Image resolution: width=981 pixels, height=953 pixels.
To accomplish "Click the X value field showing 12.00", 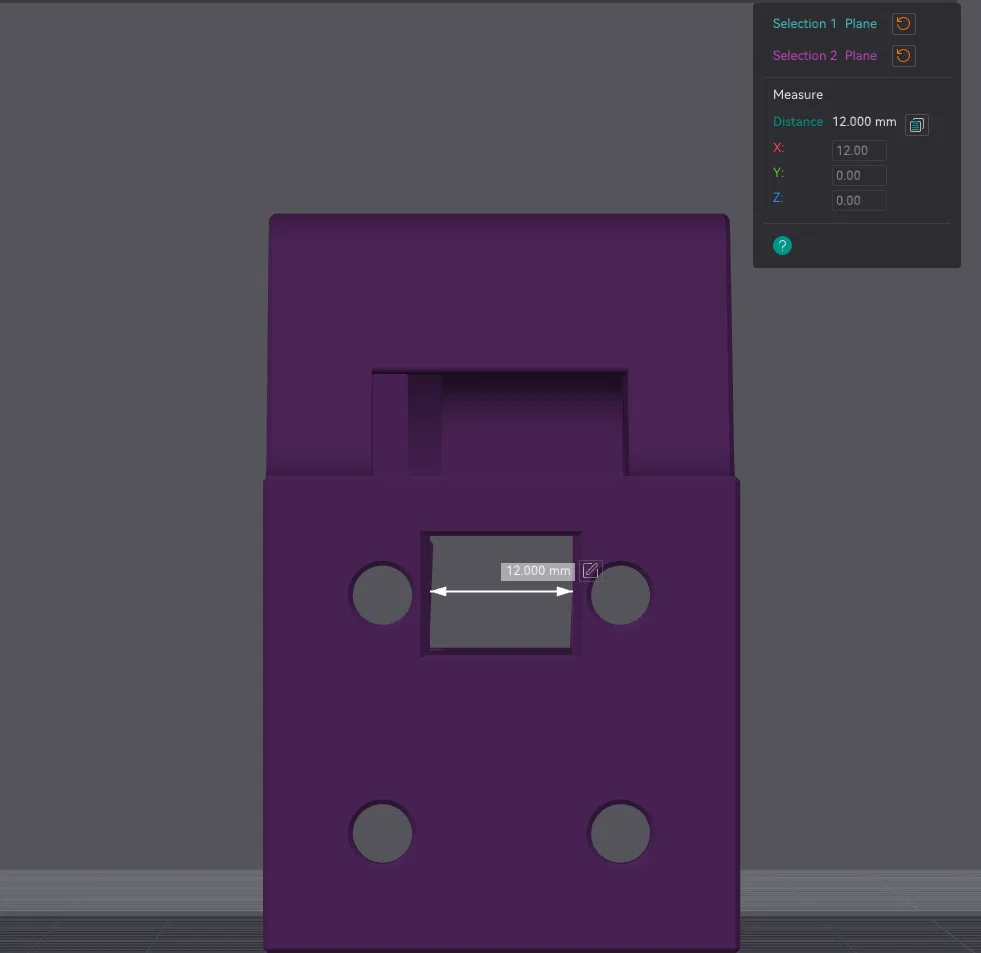I will [x=859, y=150].
